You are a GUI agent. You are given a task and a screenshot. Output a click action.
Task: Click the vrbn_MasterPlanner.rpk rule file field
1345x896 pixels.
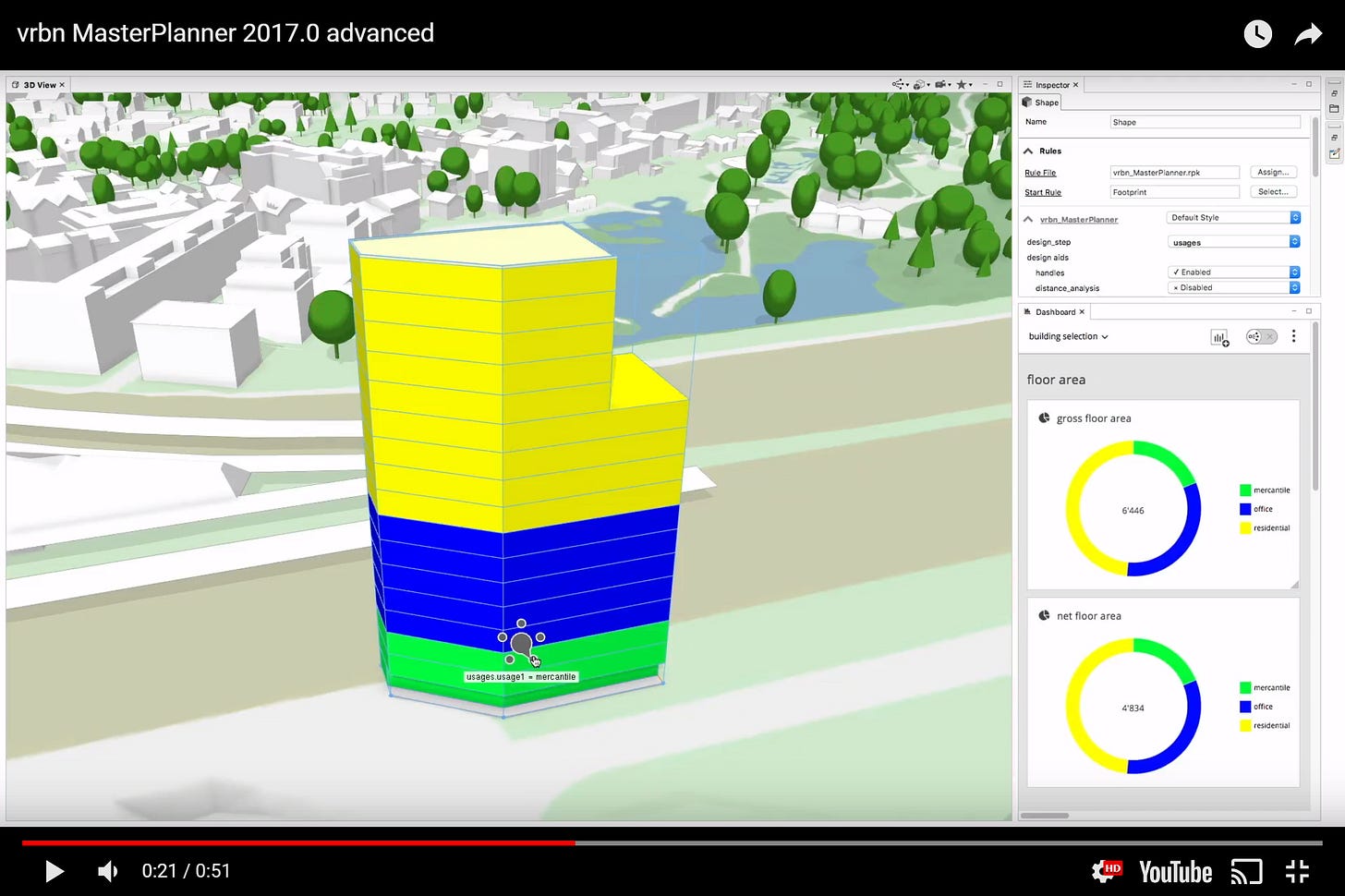point(1175,173)
